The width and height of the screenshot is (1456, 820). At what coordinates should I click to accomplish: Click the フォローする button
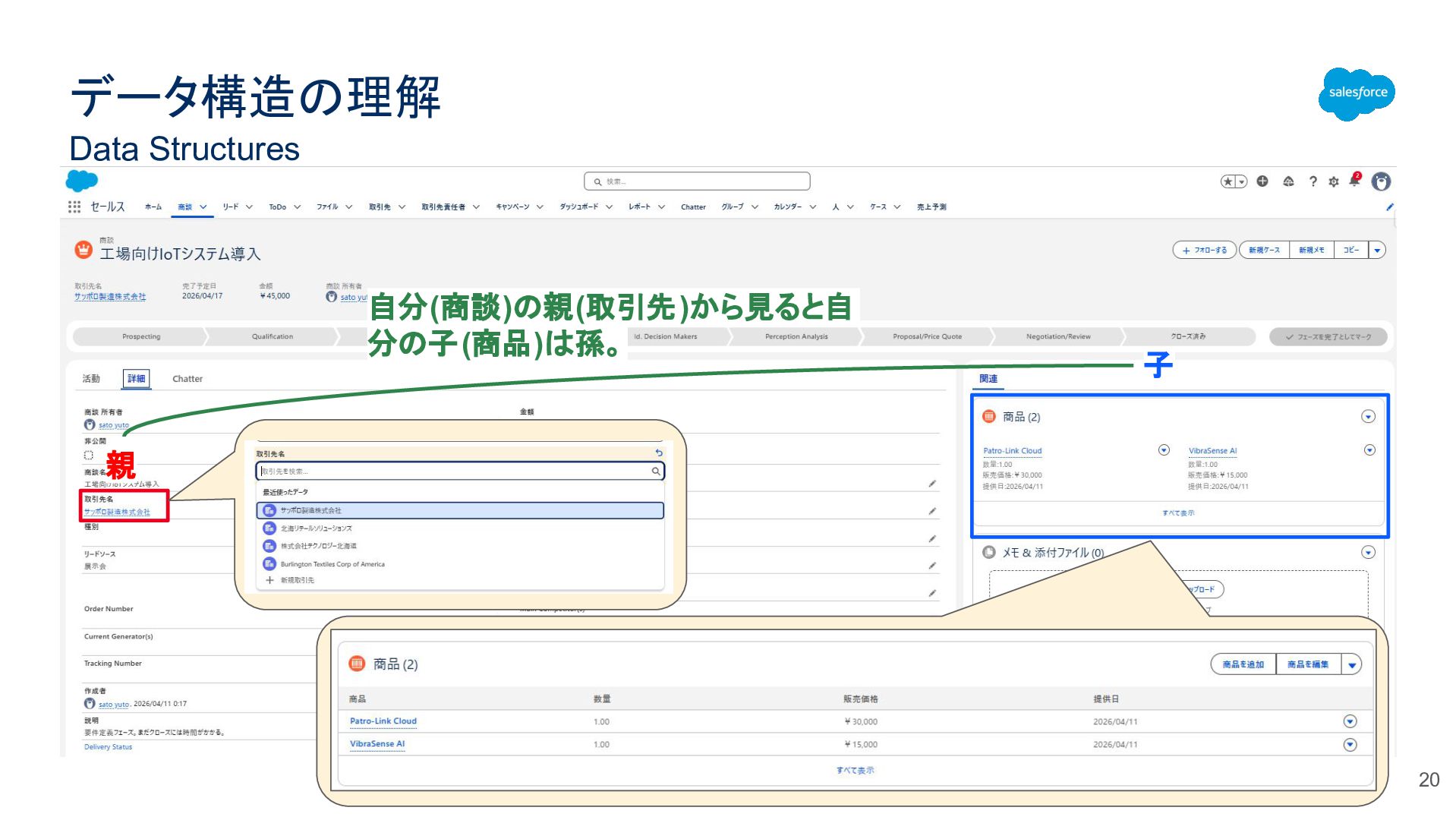pos(1205,250)
